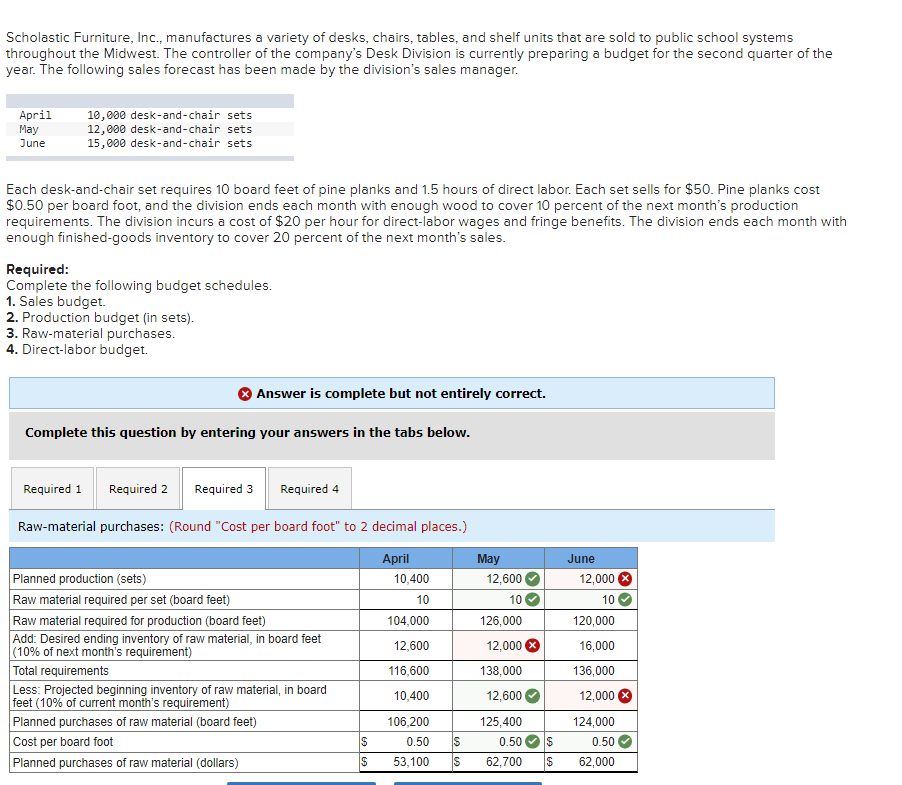Click the rounding instruction in red text
The width and height of the screenshot is (902, 785).
tap(318, 526)
